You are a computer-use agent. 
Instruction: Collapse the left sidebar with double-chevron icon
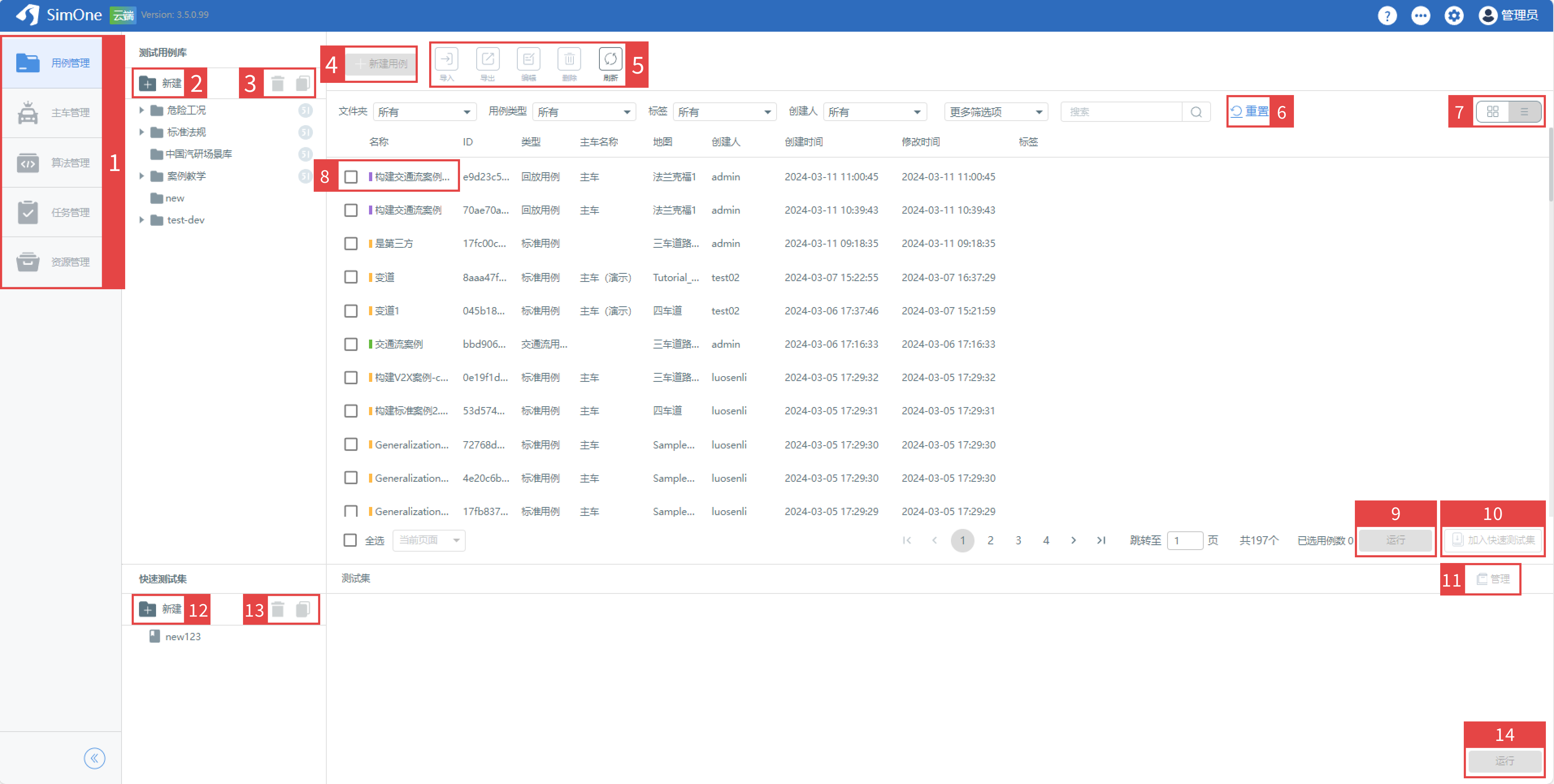tap(95, 758)
